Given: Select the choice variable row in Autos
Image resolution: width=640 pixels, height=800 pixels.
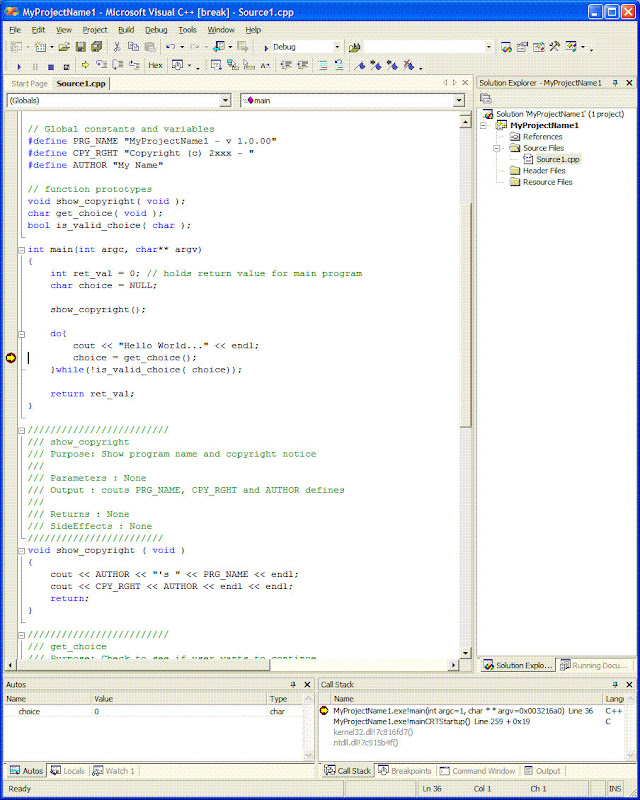Looking at the screenshot, I should pyautogui.click(x=153, y=711).
